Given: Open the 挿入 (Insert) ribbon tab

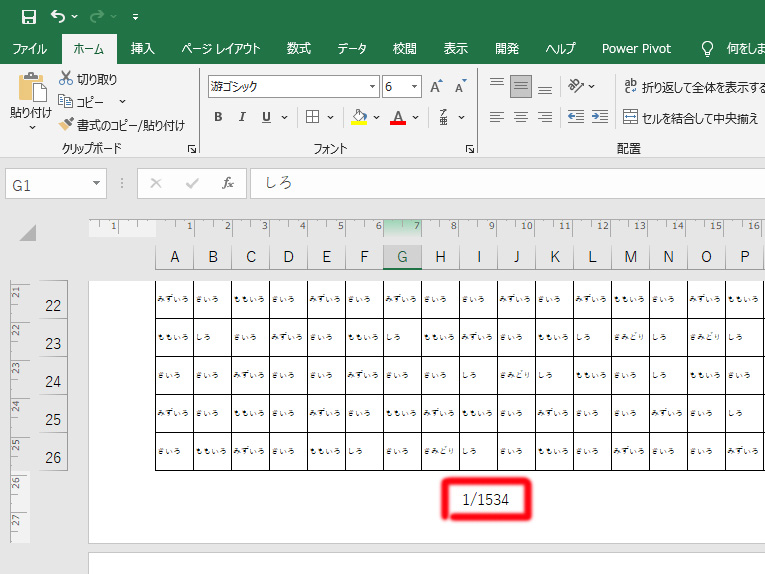Looking at the screenshot, I should pyautogui.click(x=143, y=48).
